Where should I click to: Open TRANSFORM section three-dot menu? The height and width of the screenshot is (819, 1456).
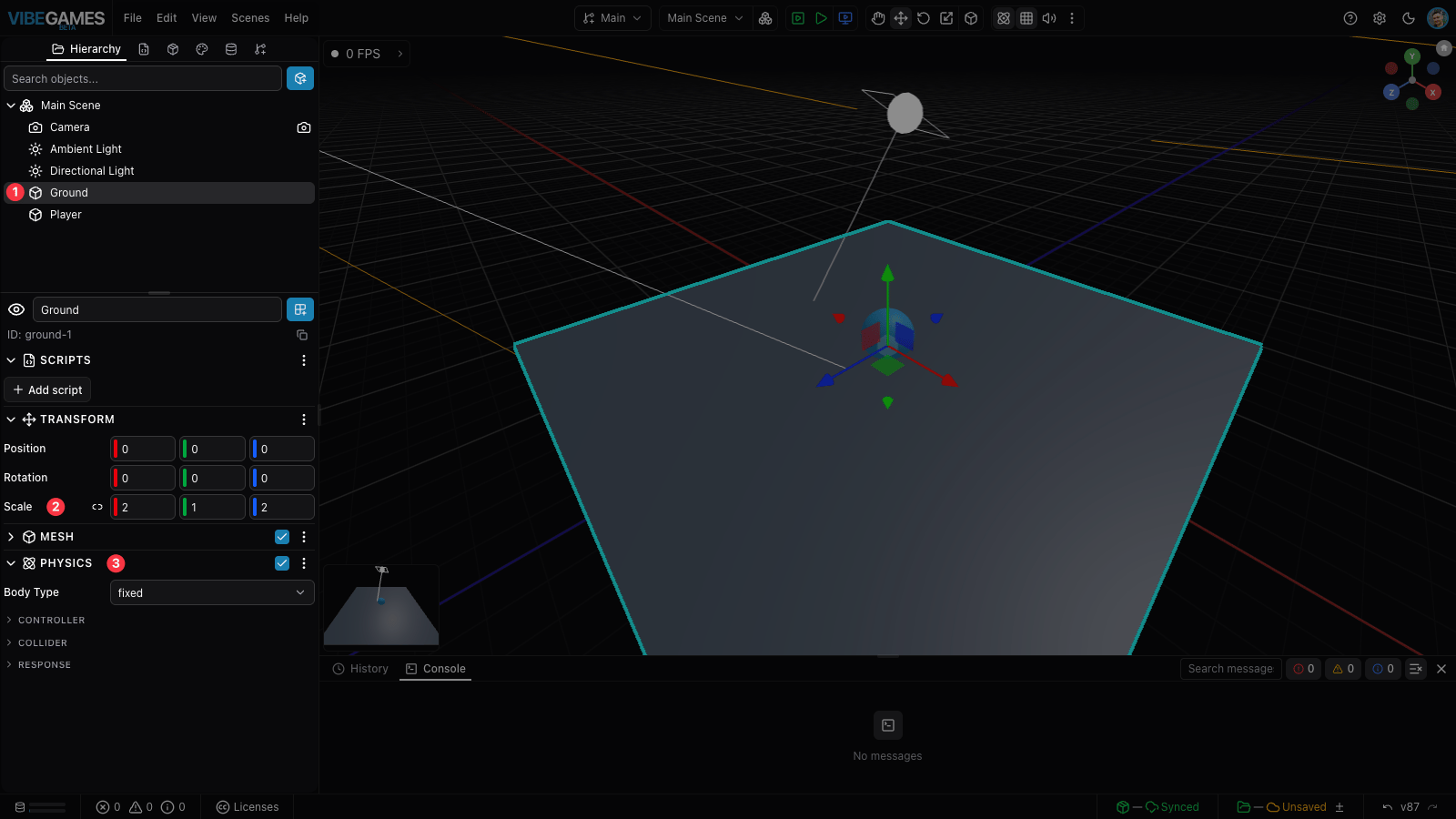click(304, 420)
